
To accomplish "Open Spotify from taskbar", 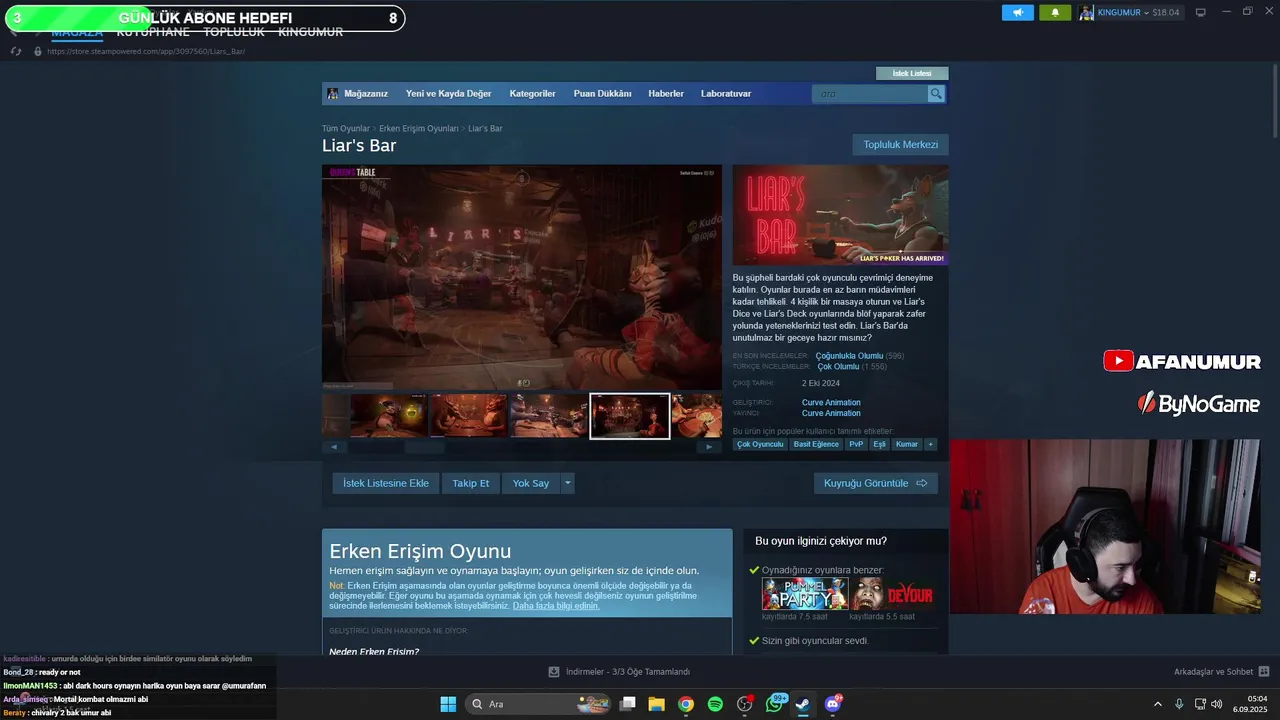I will pyautogui.click(x=715, y=704).
